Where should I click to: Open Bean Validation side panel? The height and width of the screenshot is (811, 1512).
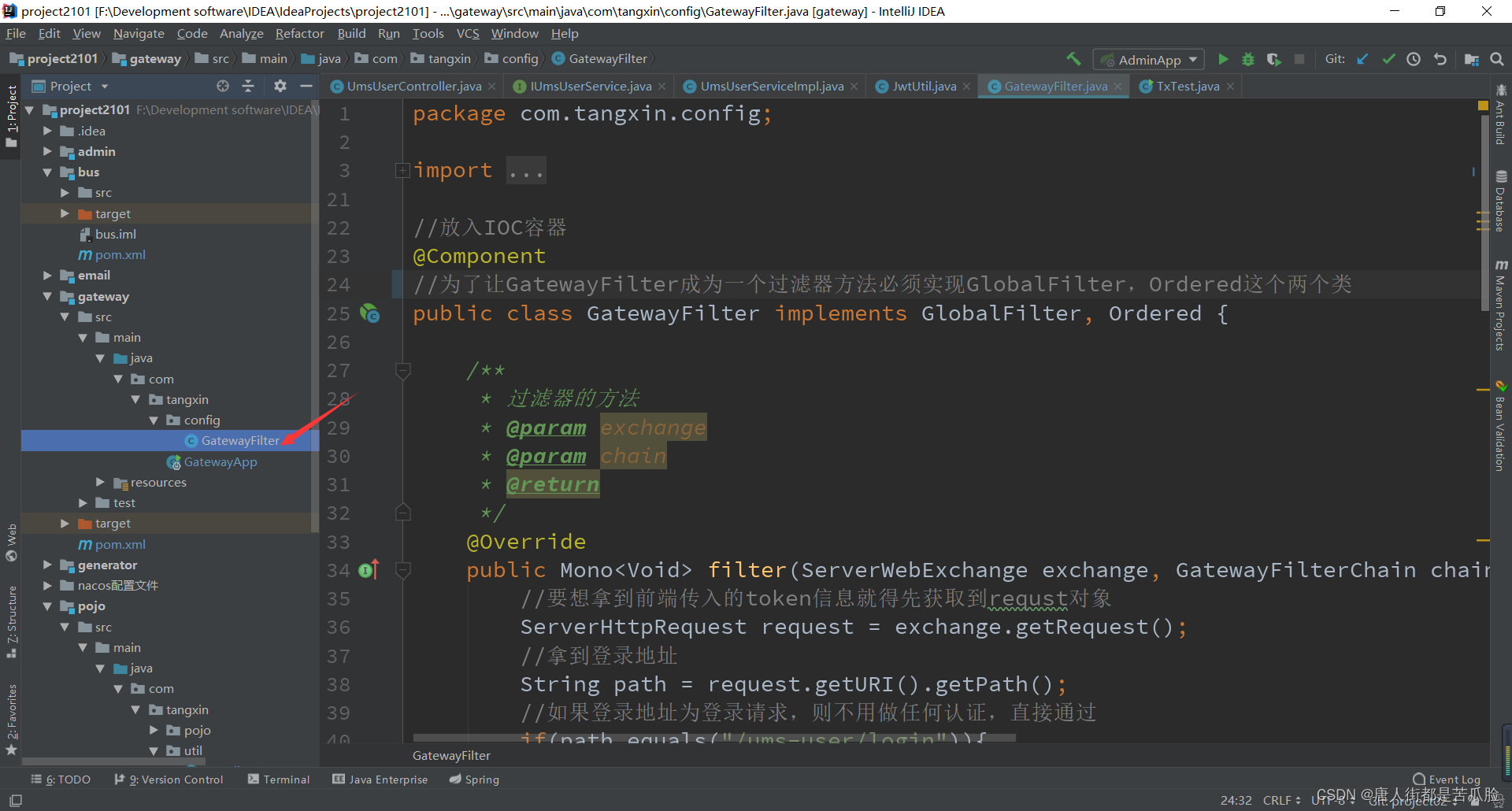point(1501,427)
